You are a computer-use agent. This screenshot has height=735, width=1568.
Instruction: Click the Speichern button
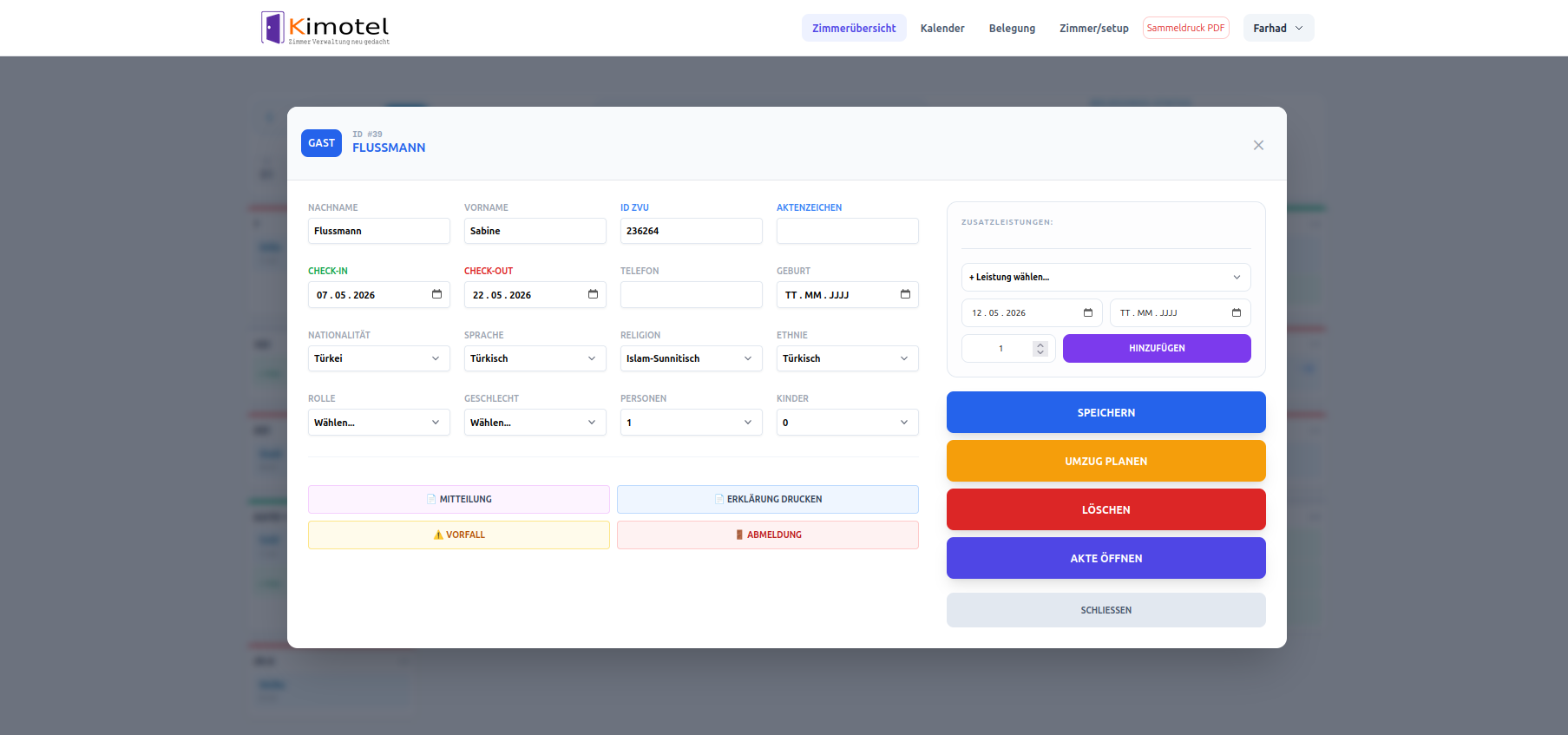[x=1105, y=412]
